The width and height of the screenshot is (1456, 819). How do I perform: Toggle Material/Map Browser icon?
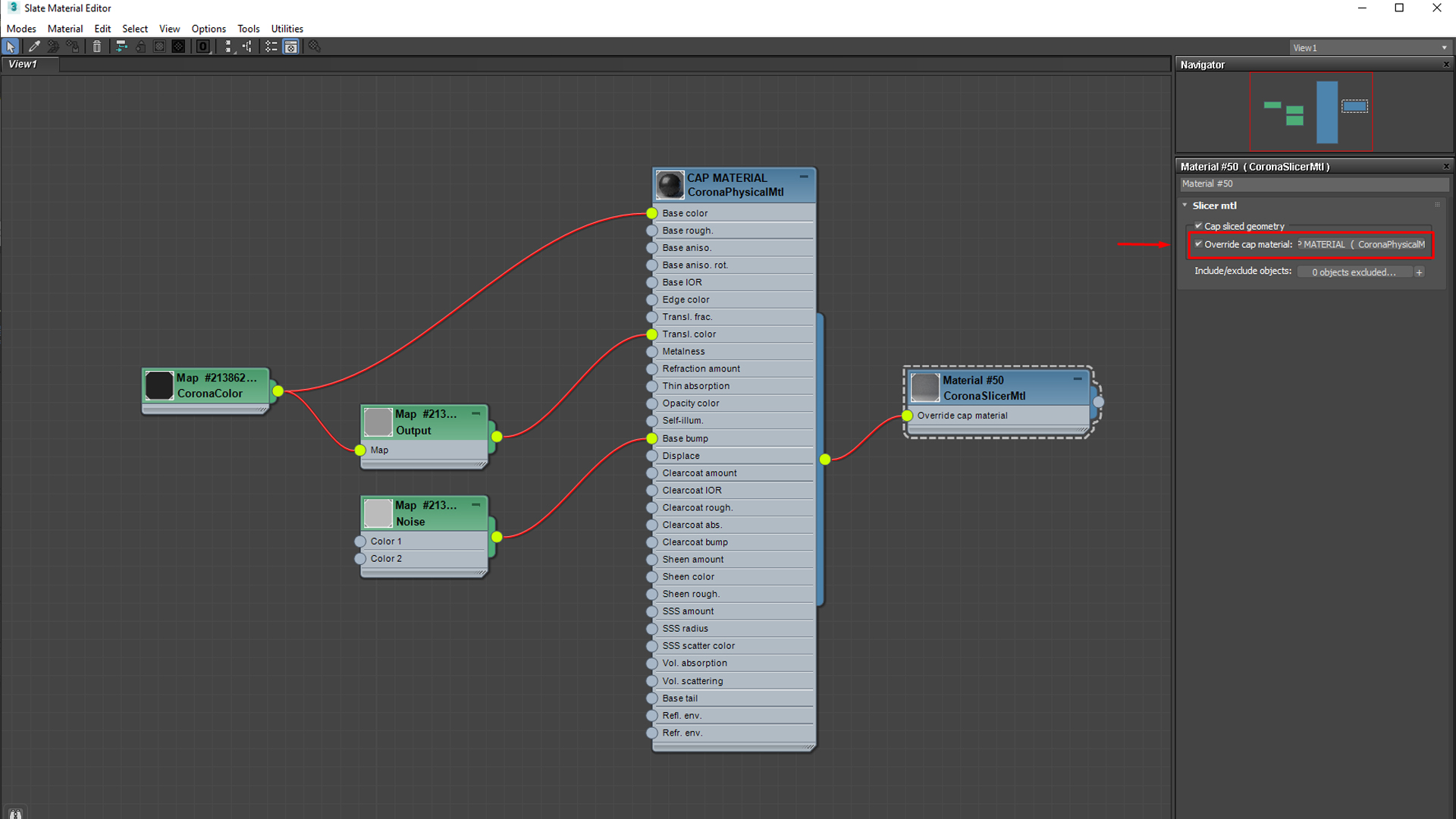(271, 47)
